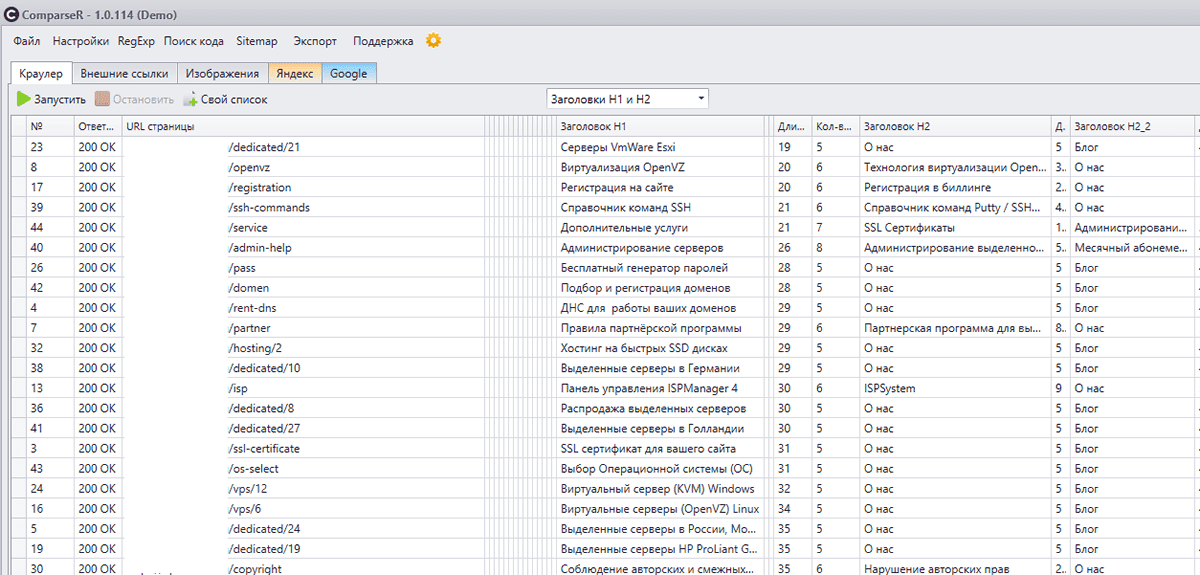Open the Настройки menu
The height and width of the screenshot is (575, 1200).
click(81, 41)
